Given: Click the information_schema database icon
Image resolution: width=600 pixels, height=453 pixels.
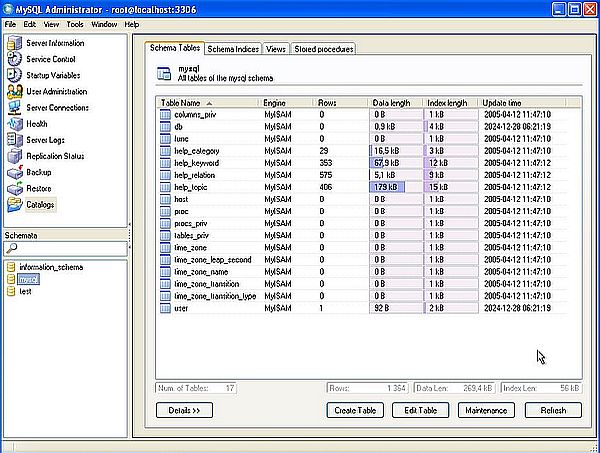Looking at the screenshot, I should coord(11,267).
